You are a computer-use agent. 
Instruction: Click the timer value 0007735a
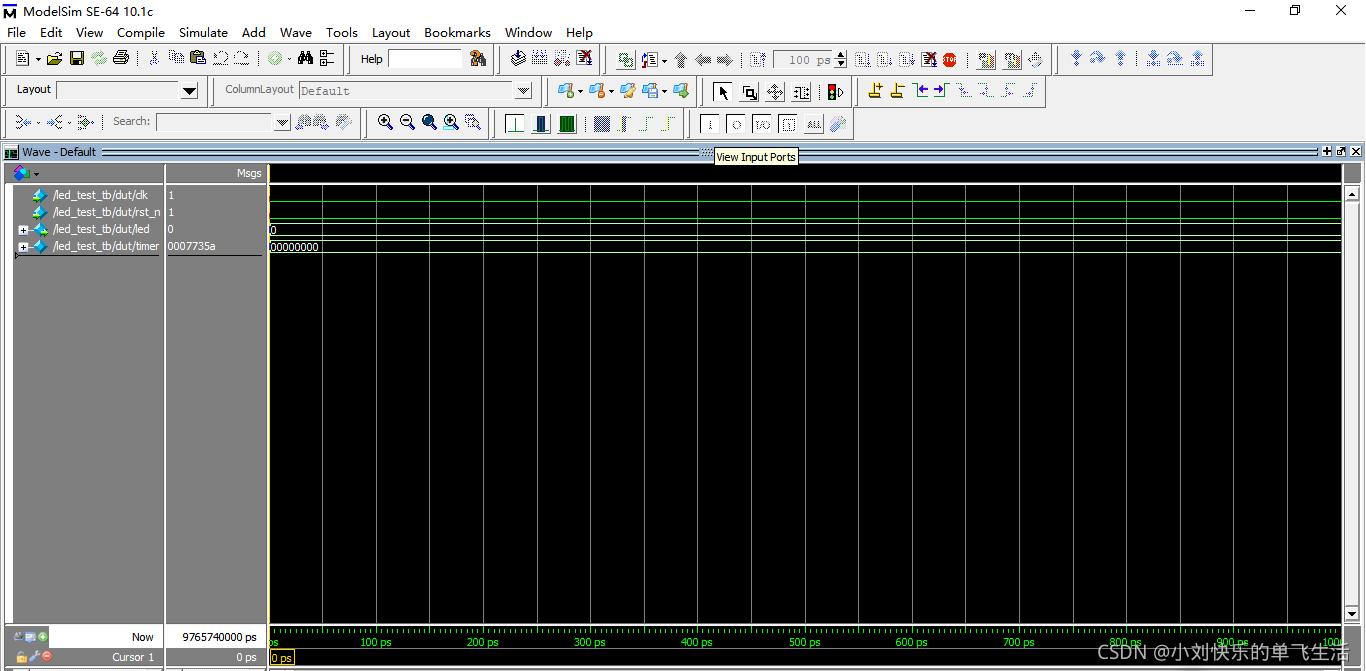(x=192, y=246)
